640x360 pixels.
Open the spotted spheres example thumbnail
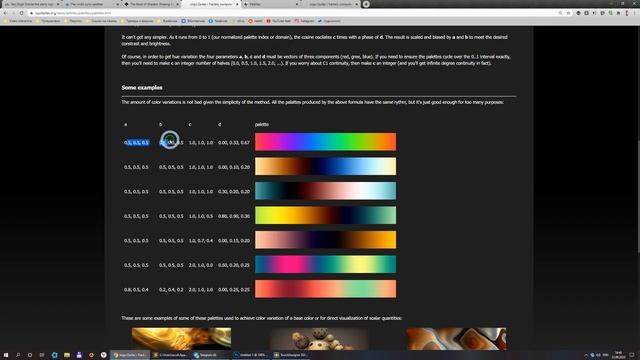click(319, 338)
